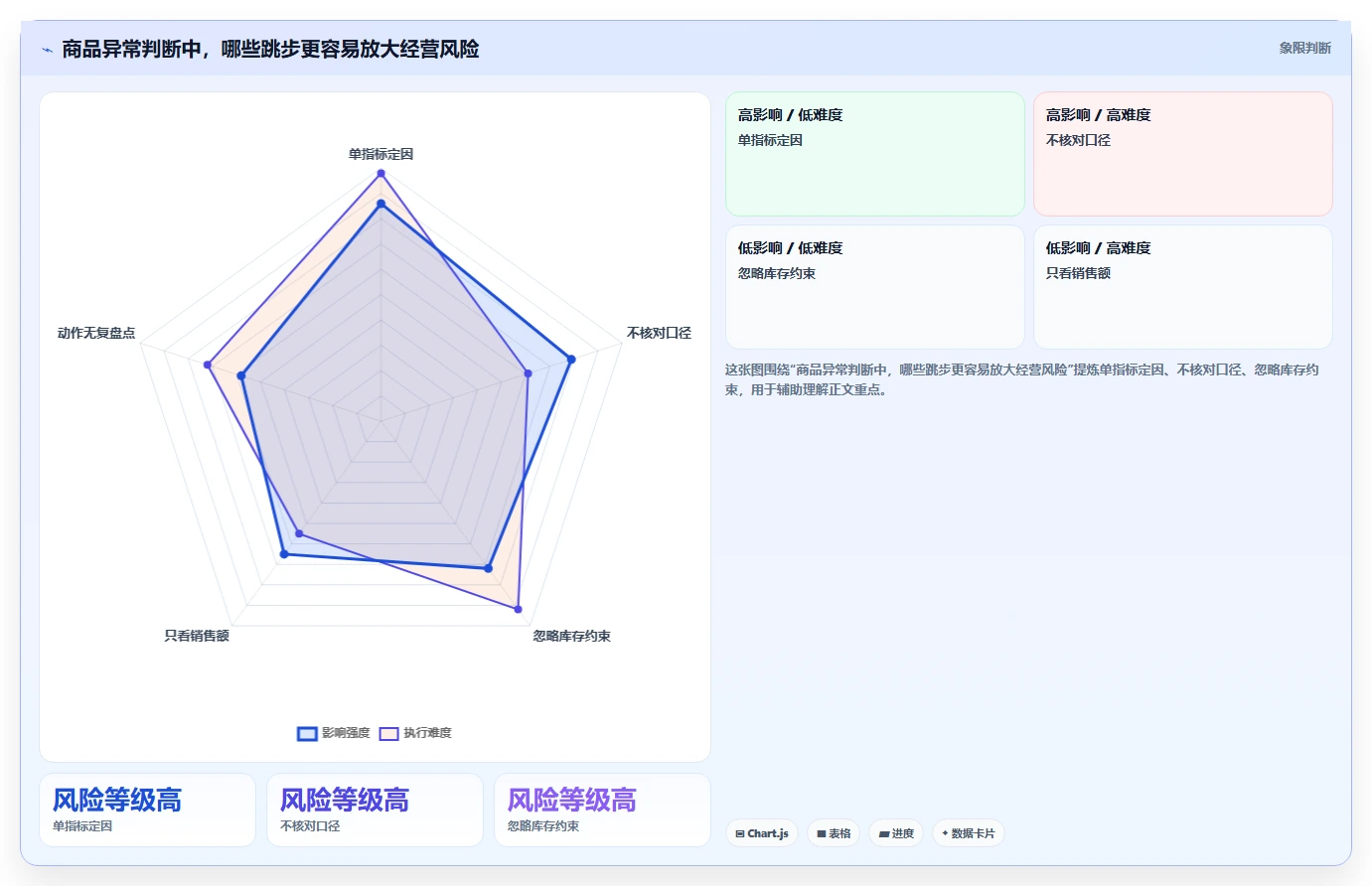Open 风险等级高 card for 忽略库存约束

click(x=602, y=811)
